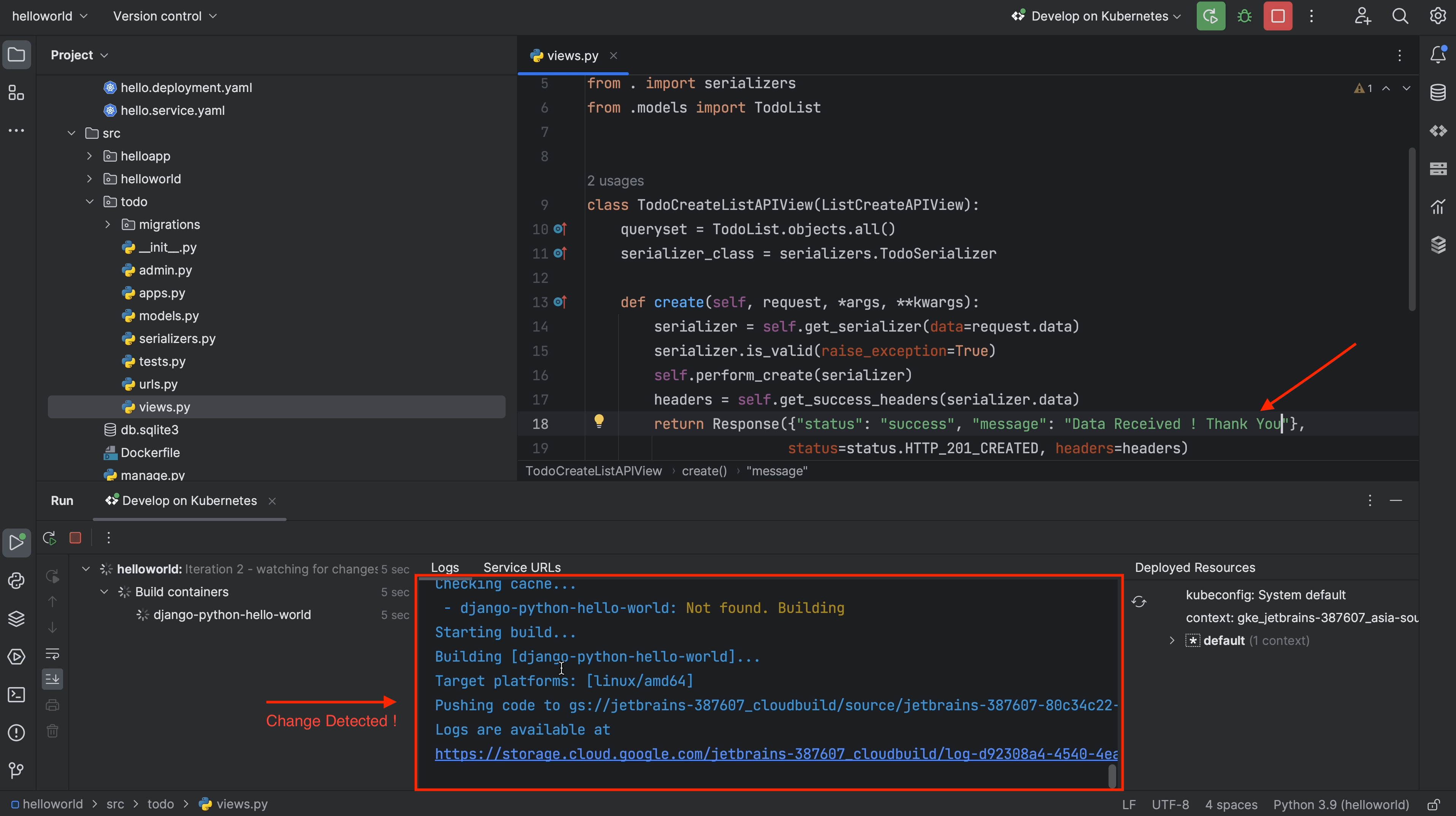1456x816 pixels.
Task: Click the lightbulb quick-fix icon on line 18
Action: [x=599, y=421]
